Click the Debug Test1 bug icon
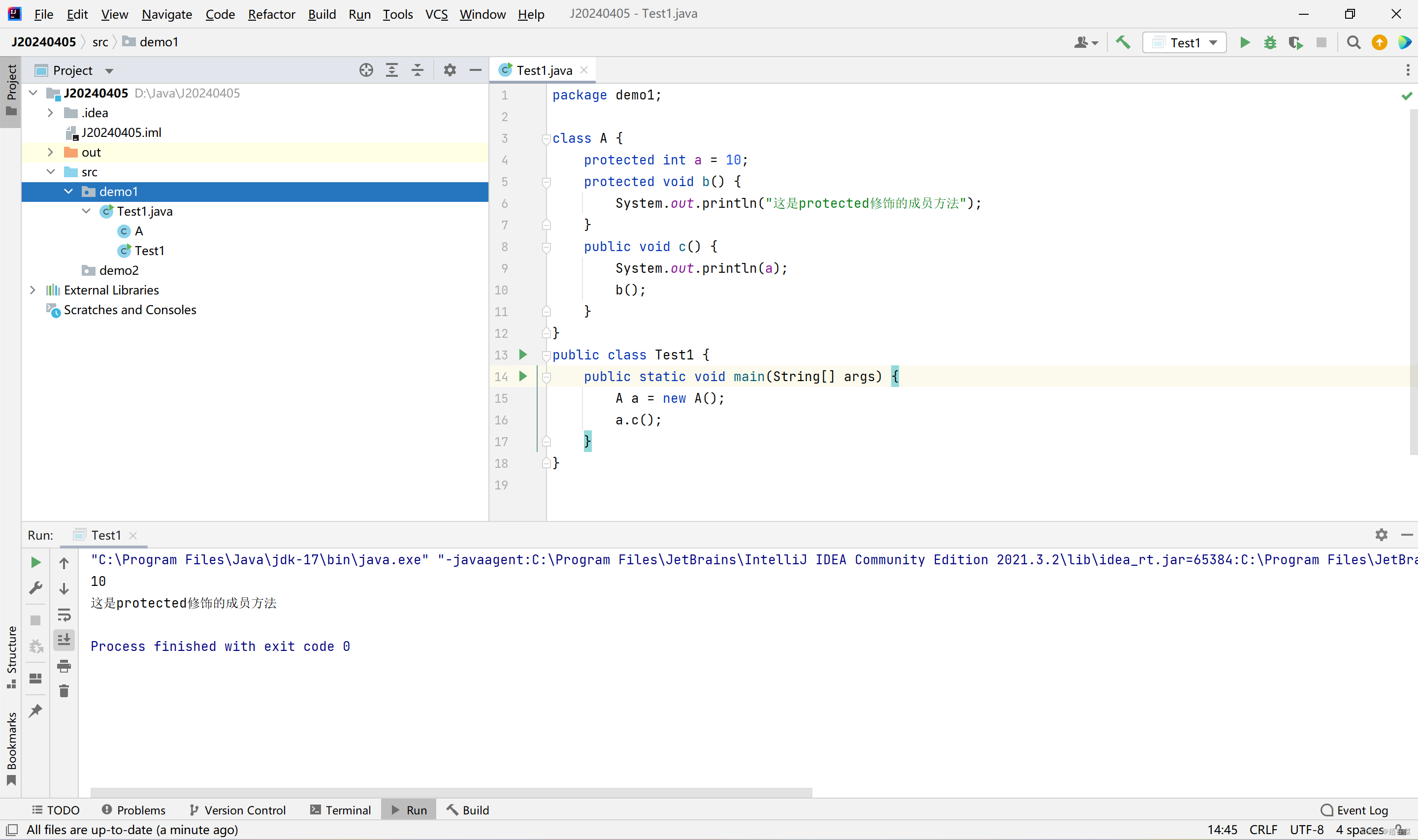Screen dimensions: 1418x840 click(x=1270, y=42)
